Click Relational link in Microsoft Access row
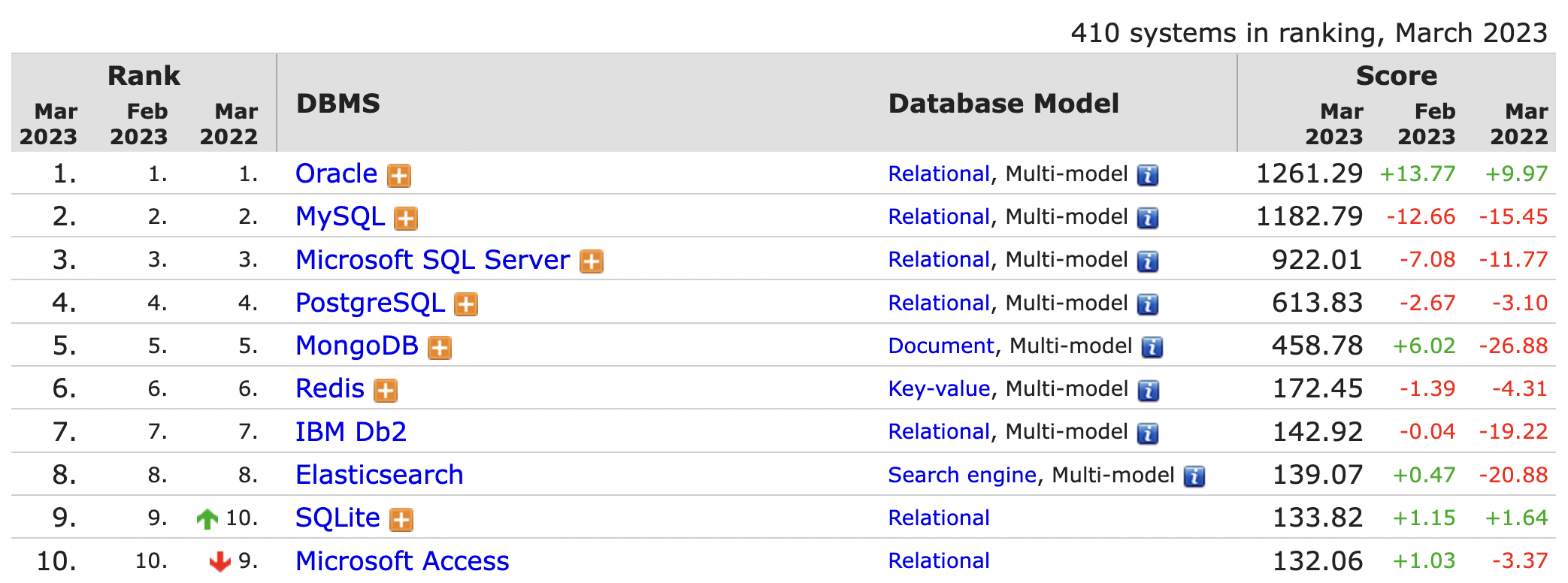Image resolution: width=1568 pixels, height=583 pixels. [939, 560]
